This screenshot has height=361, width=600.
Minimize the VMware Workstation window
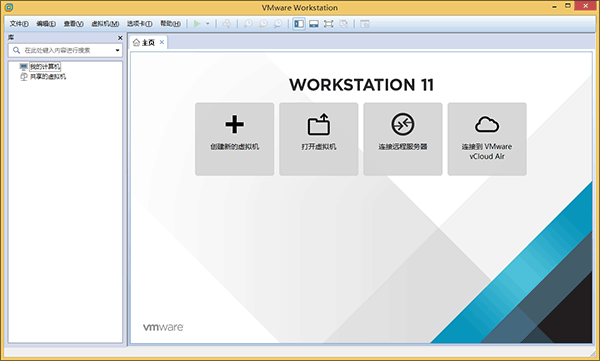click(554, 7)
